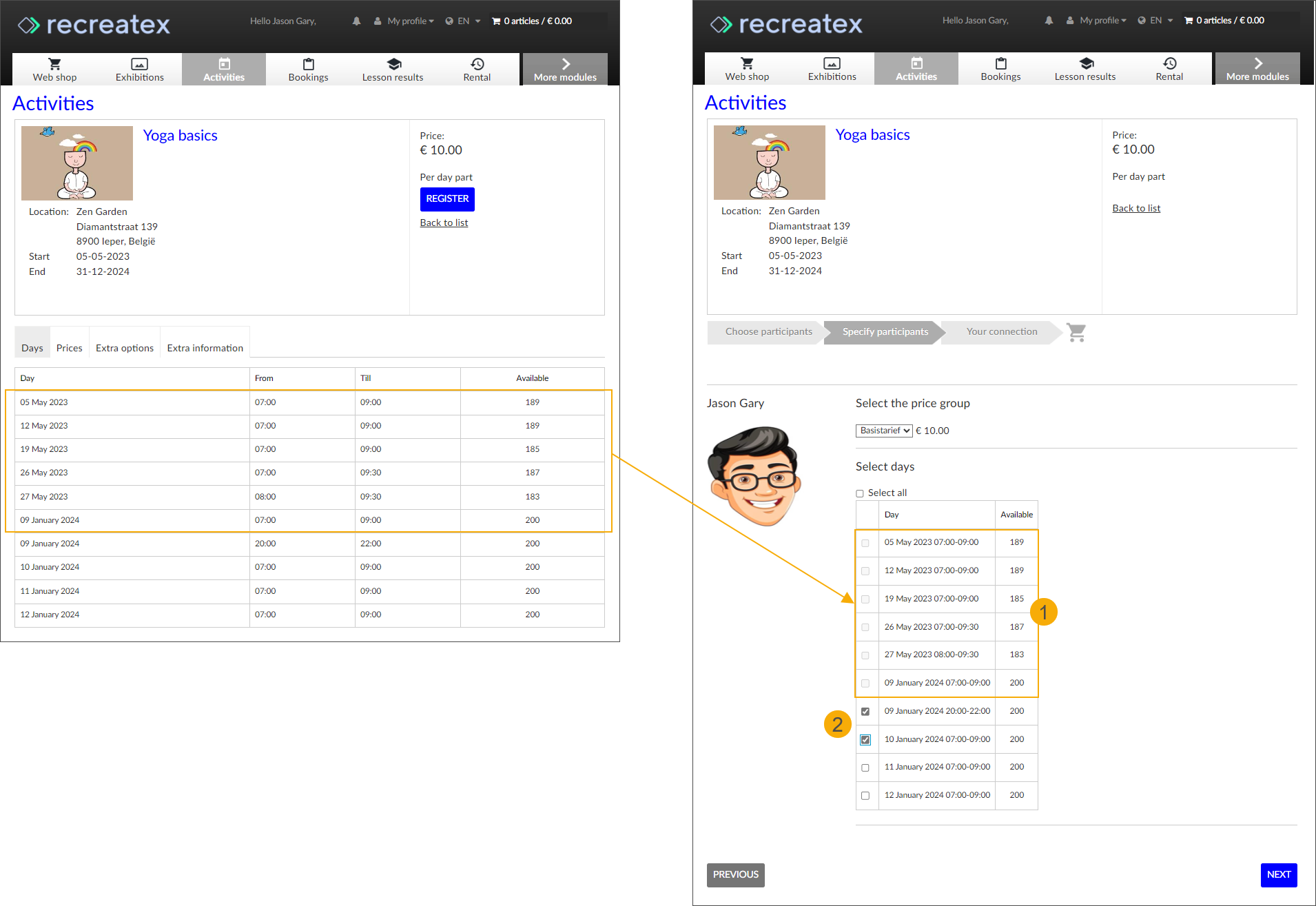Open Lesson results module in left window
Image resolution: width=1316 pixels, height=906 pixels.
click(393, 70)
